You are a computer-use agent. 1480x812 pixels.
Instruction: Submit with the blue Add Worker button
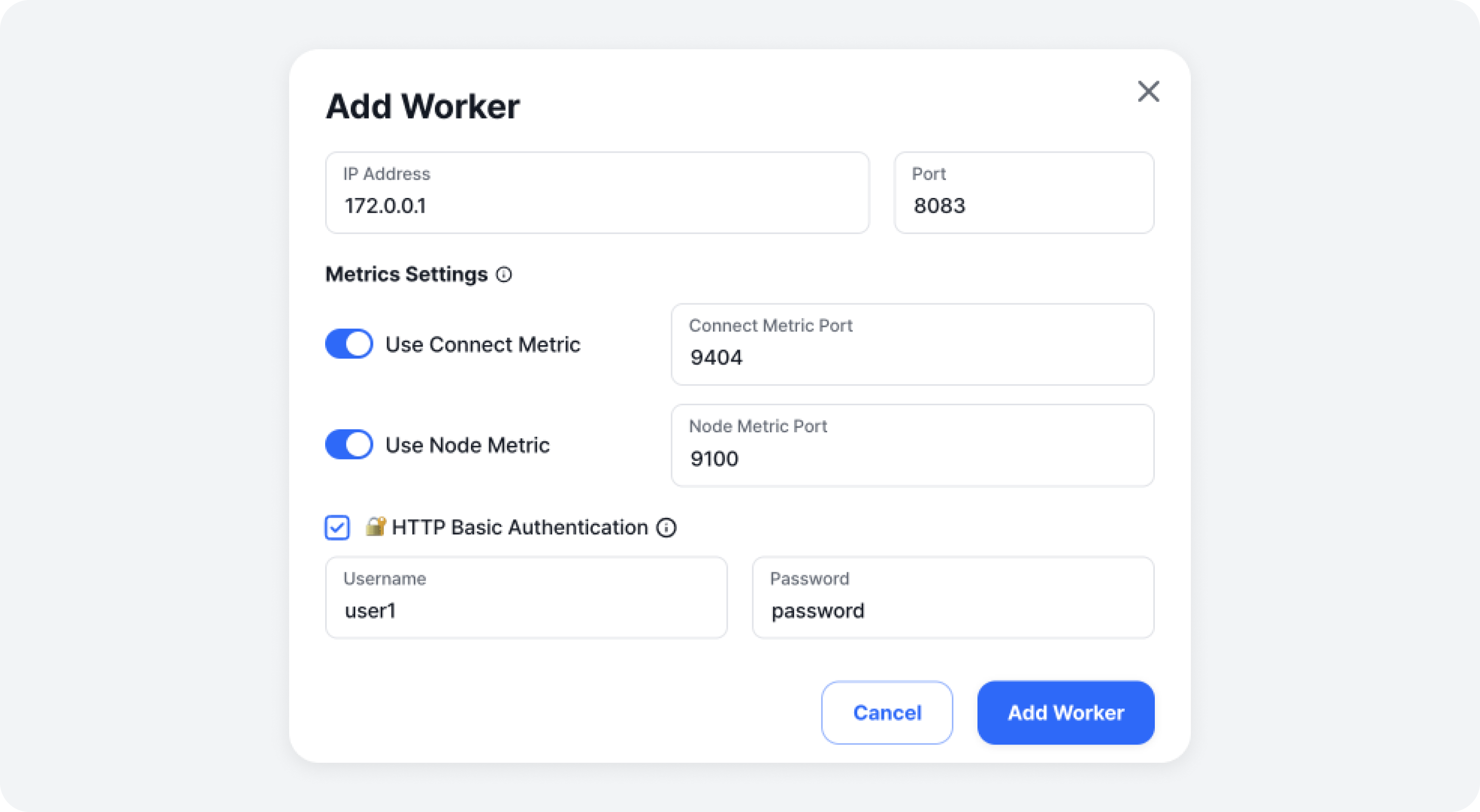coord(1066,713)
